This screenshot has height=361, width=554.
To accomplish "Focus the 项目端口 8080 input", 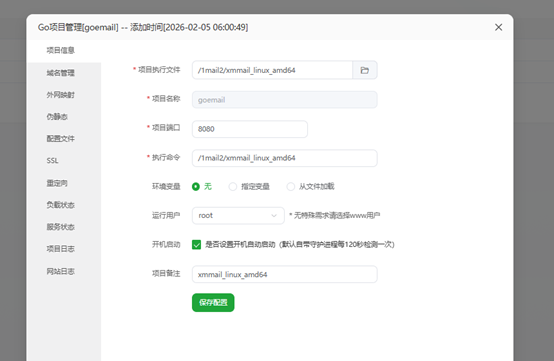I will point(250,129).
